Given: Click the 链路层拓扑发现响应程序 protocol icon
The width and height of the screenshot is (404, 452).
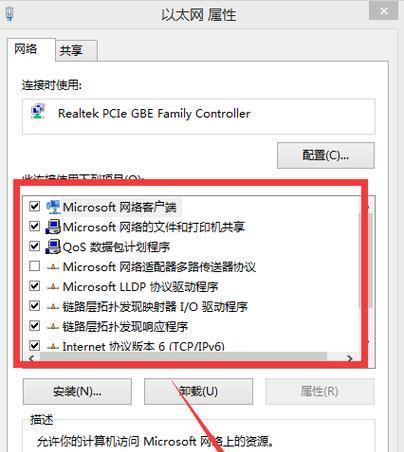Looking at the screenshot, I should (53, 327).
